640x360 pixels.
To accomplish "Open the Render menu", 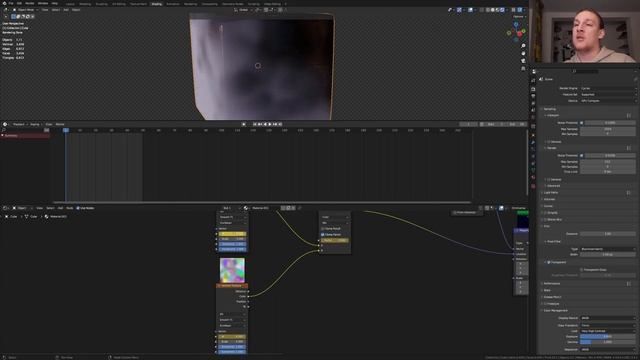I will coord(30,3).
